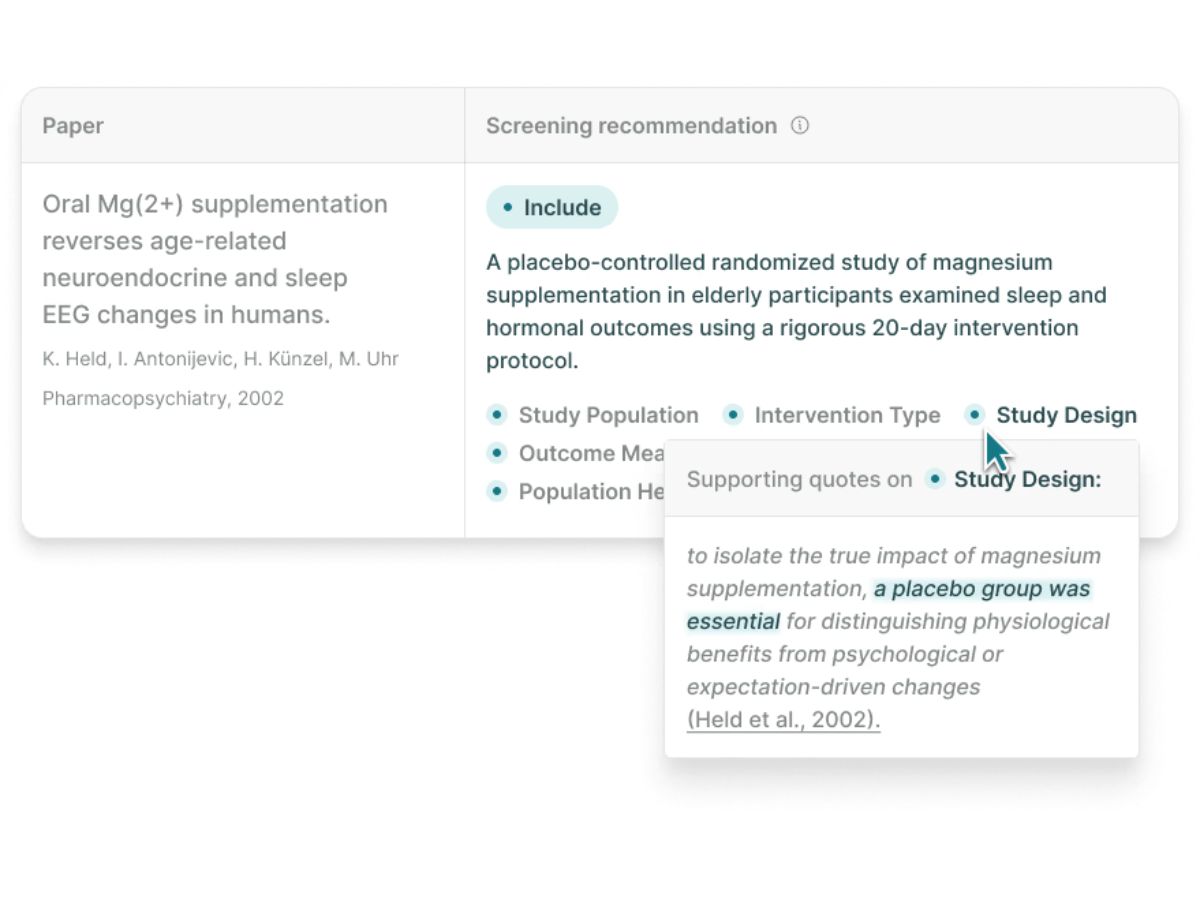Click the dot icon in popup header
This screenshot has height=900, width=1200.
(x=934, y=479)
